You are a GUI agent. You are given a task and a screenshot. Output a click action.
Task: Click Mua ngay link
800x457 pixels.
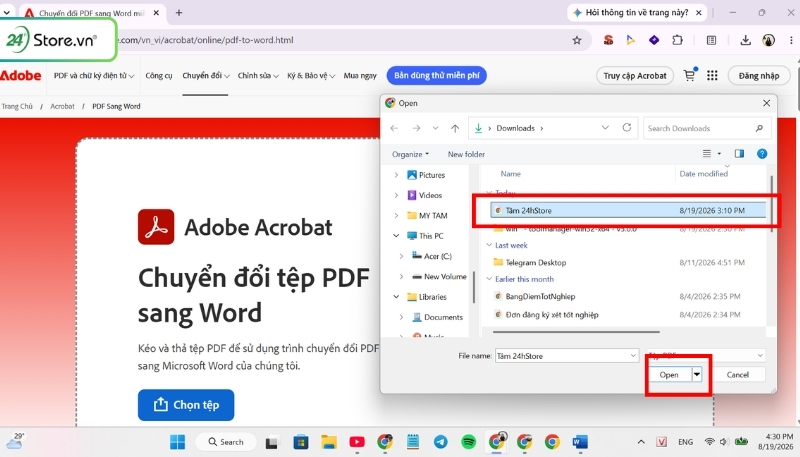pos(360,75)
